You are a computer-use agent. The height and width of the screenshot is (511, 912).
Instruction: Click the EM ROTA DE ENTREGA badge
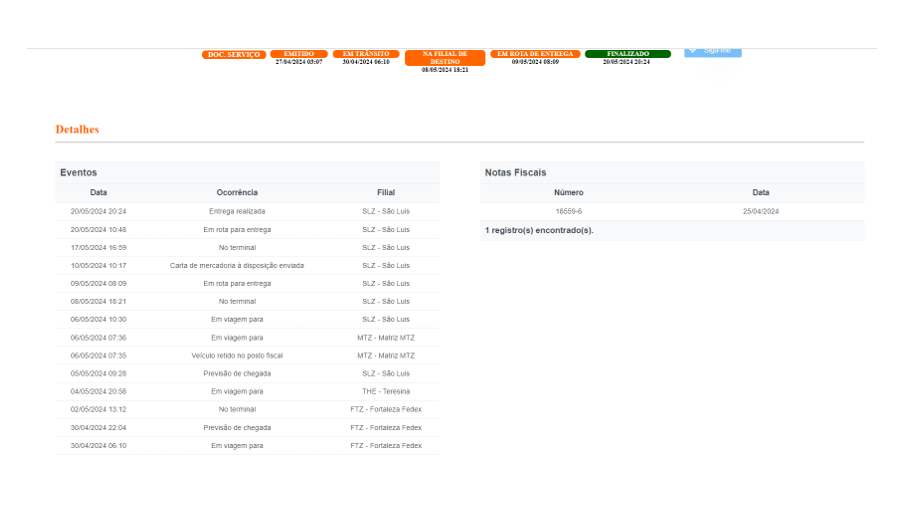click(x=535, y=54)
